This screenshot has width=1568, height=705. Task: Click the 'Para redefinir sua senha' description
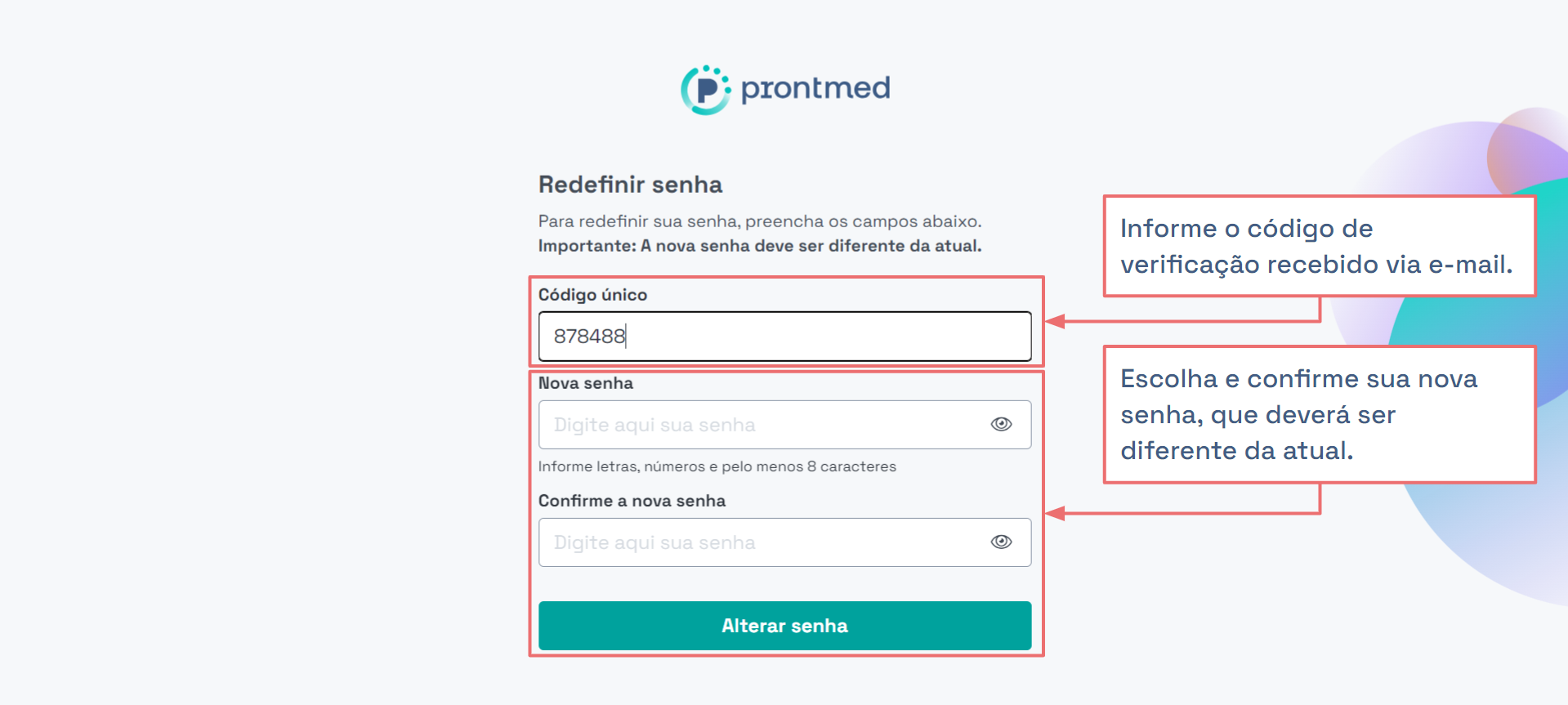pyautogui.click(x=760, y=221)
